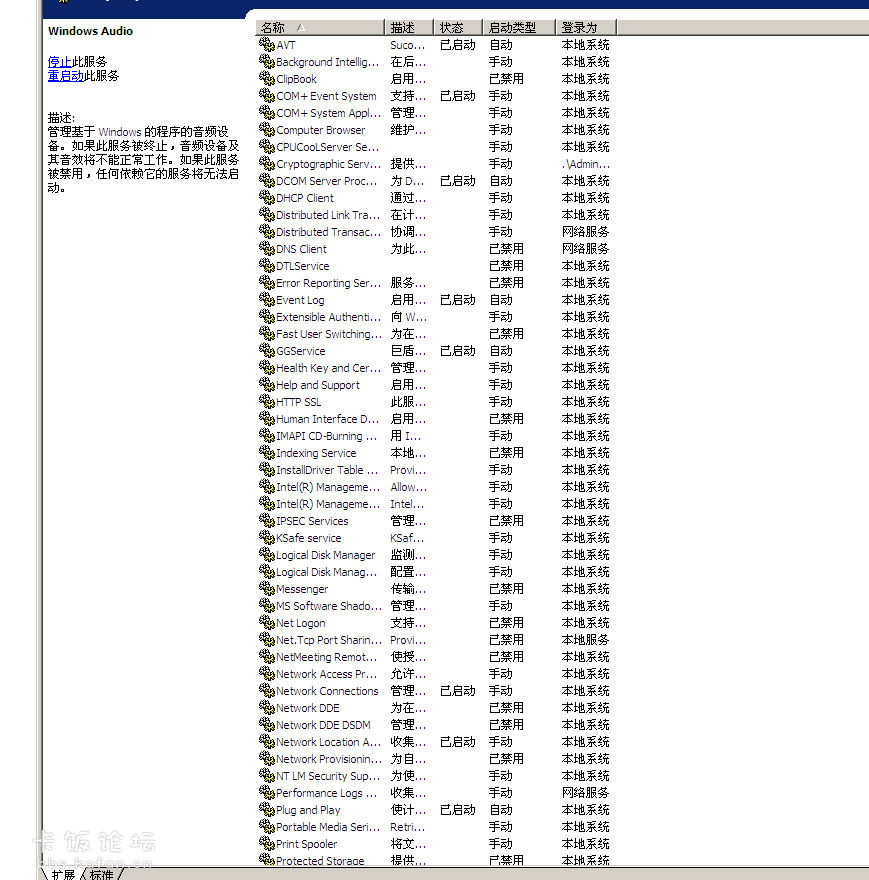
Task: Click the gear icon beside Plug and Play
Action: pos(267,810)
